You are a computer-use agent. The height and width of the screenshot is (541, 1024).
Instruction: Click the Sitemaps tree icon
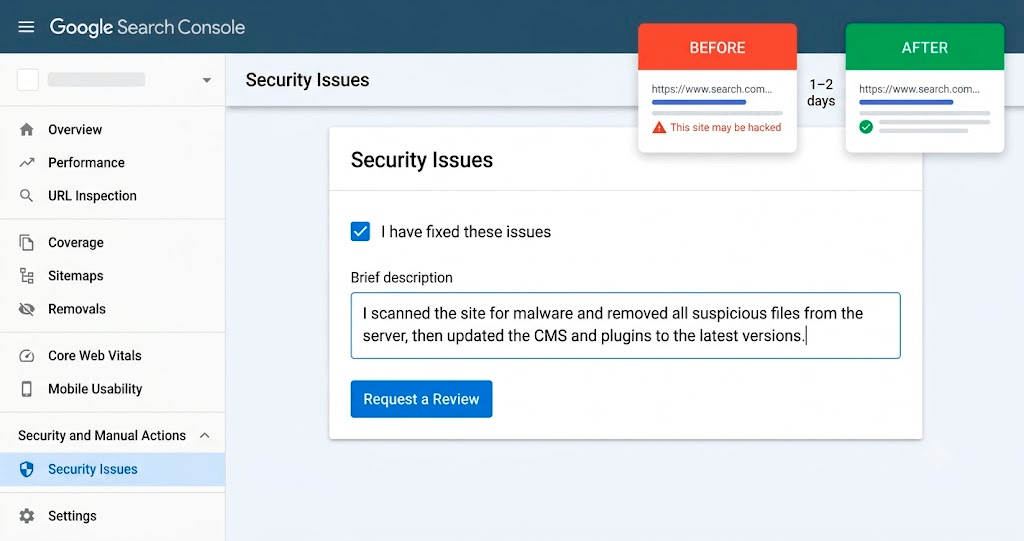[27, 276]
